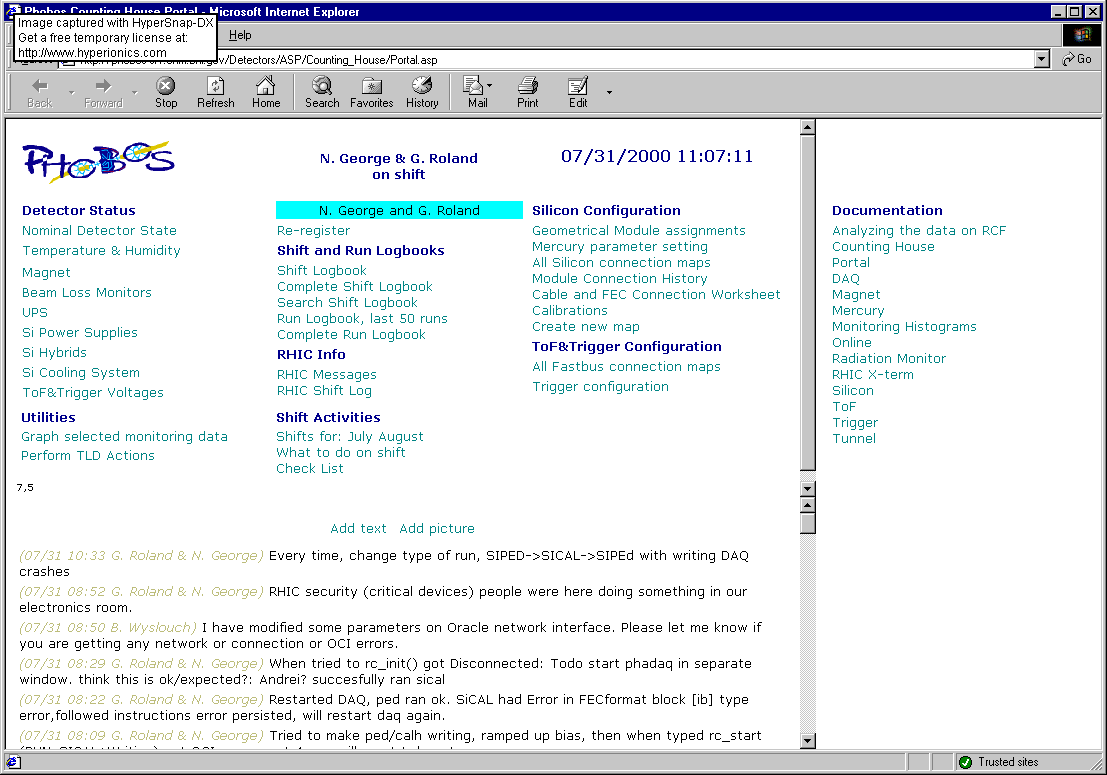Open Beam Loss Monitors link

tap(86, 292)
